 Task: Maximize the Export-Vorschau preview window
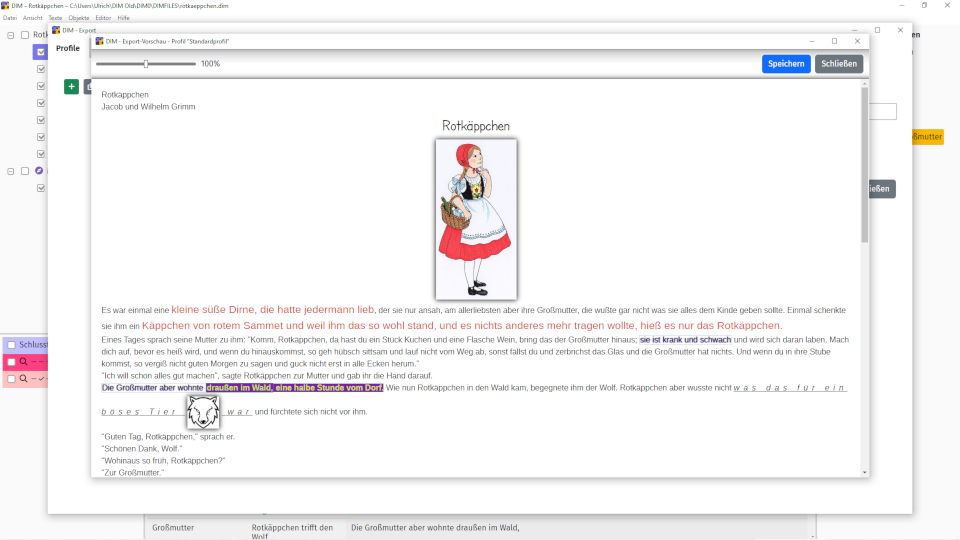[x=834, y=41]
